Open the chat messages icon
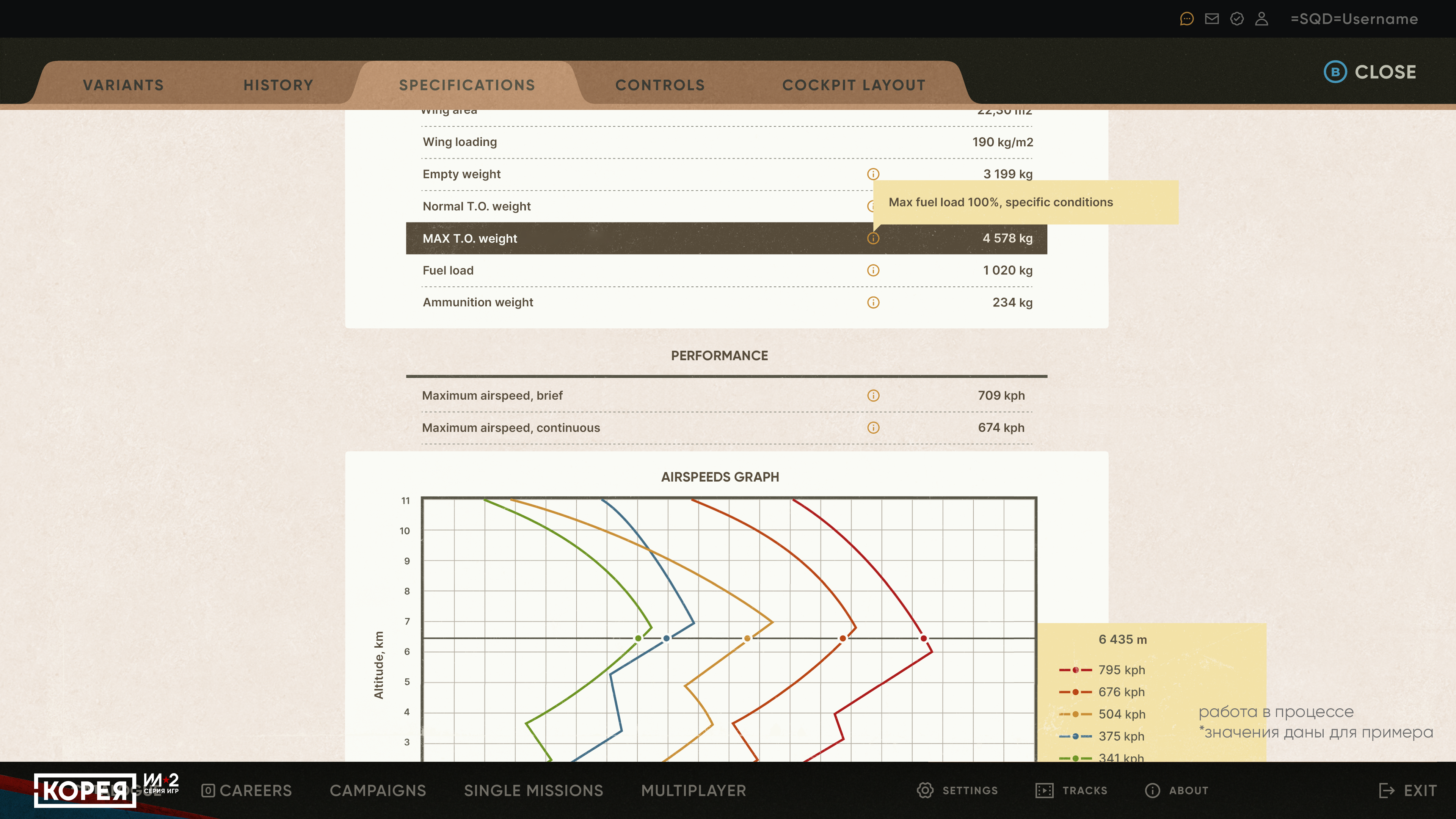1456x819 pixels. [x=1186, y=19]
